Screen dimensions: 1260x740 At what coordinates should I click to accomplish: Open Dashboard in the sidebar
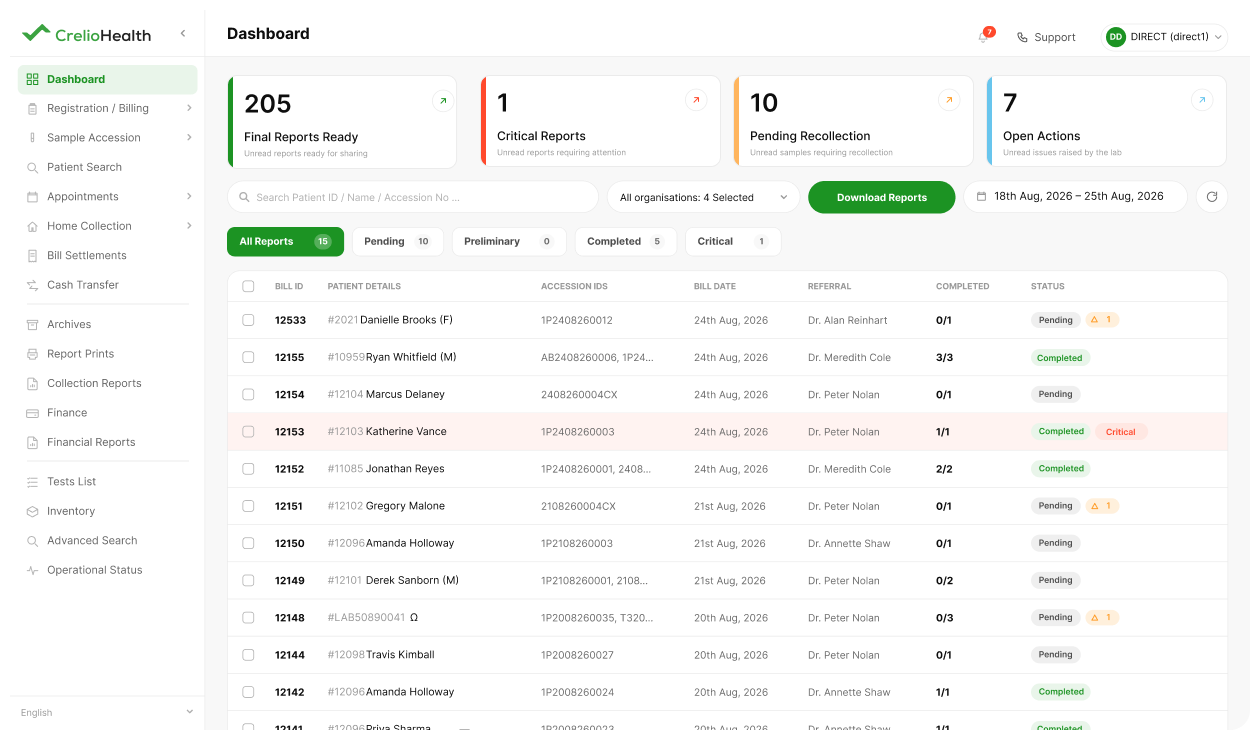107,80
